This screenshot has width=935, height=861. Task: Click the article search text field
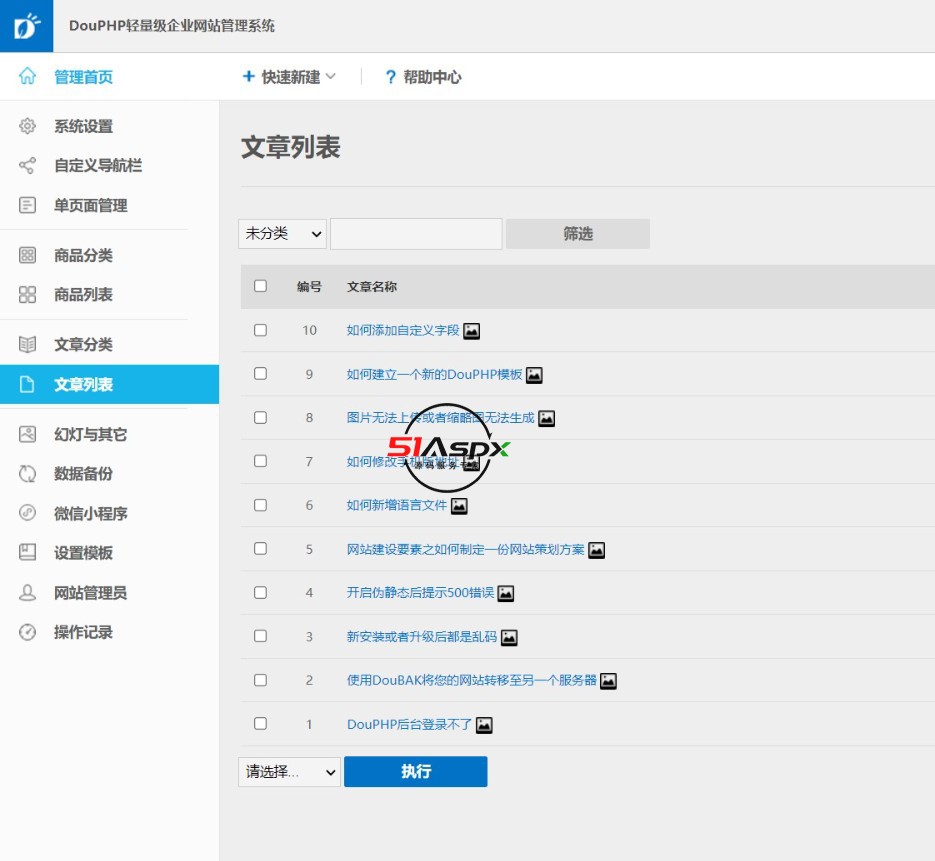416,234
